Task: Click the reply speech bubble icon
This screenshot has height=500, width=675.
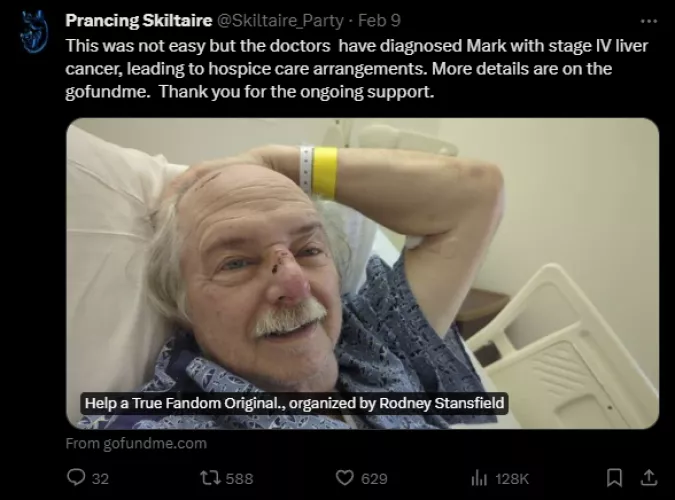Action: point(76,478)
